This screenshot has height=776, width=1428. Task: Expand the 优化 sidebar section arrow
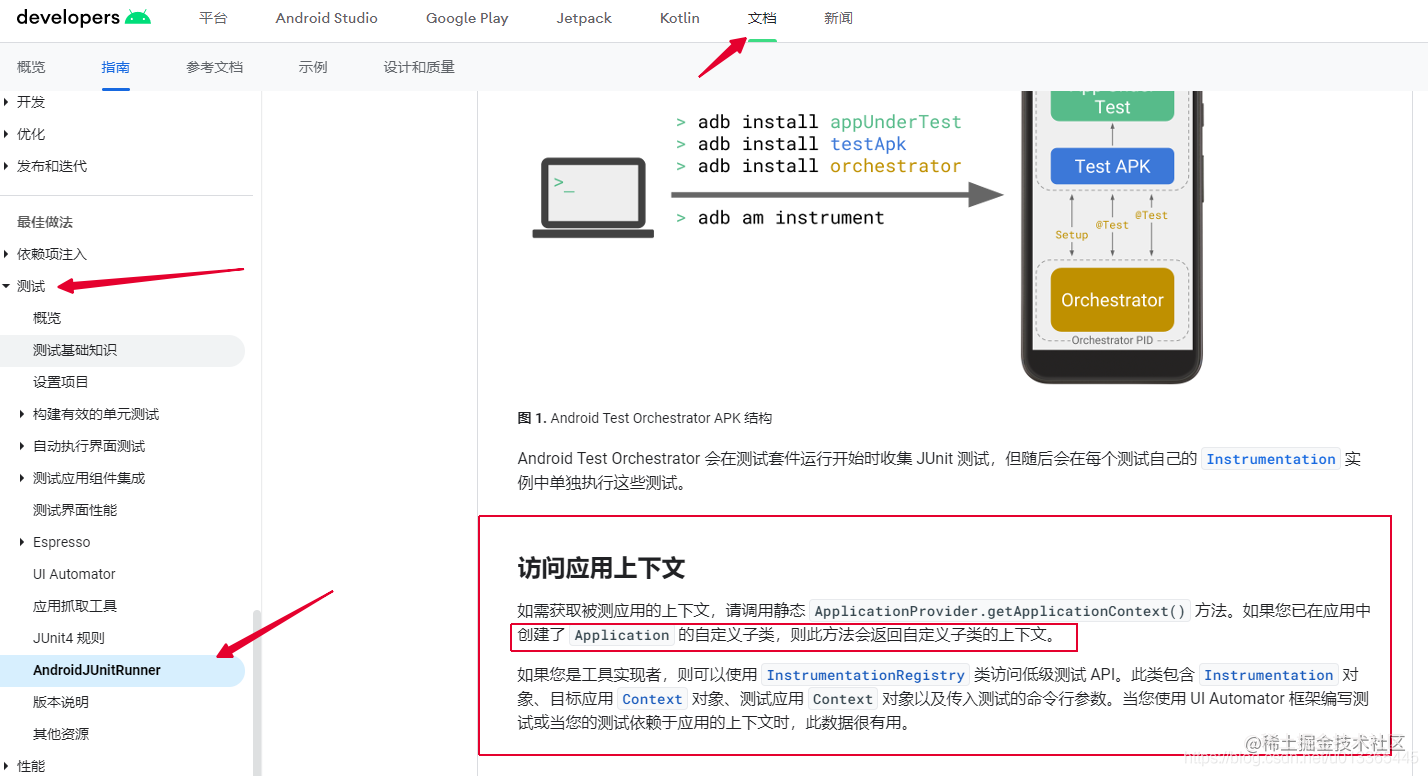(x=7, y=134)
